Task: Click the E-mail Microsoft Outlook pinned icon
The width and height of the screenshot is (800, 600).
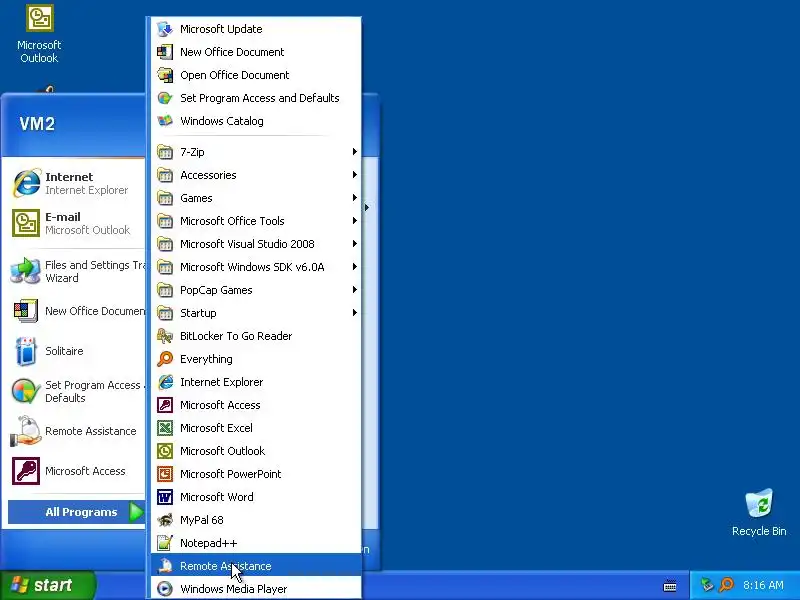Action: [26, 223]
